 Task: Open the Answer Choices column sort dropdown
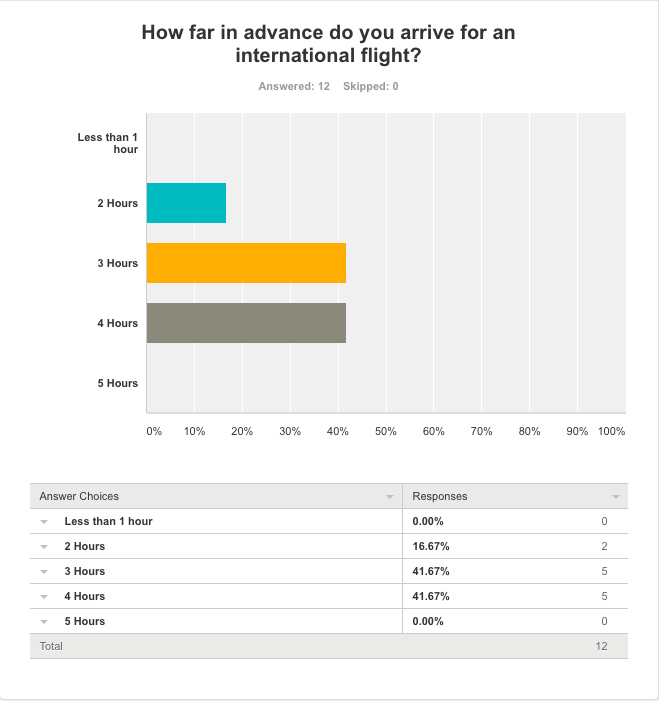tap(389, 497)
